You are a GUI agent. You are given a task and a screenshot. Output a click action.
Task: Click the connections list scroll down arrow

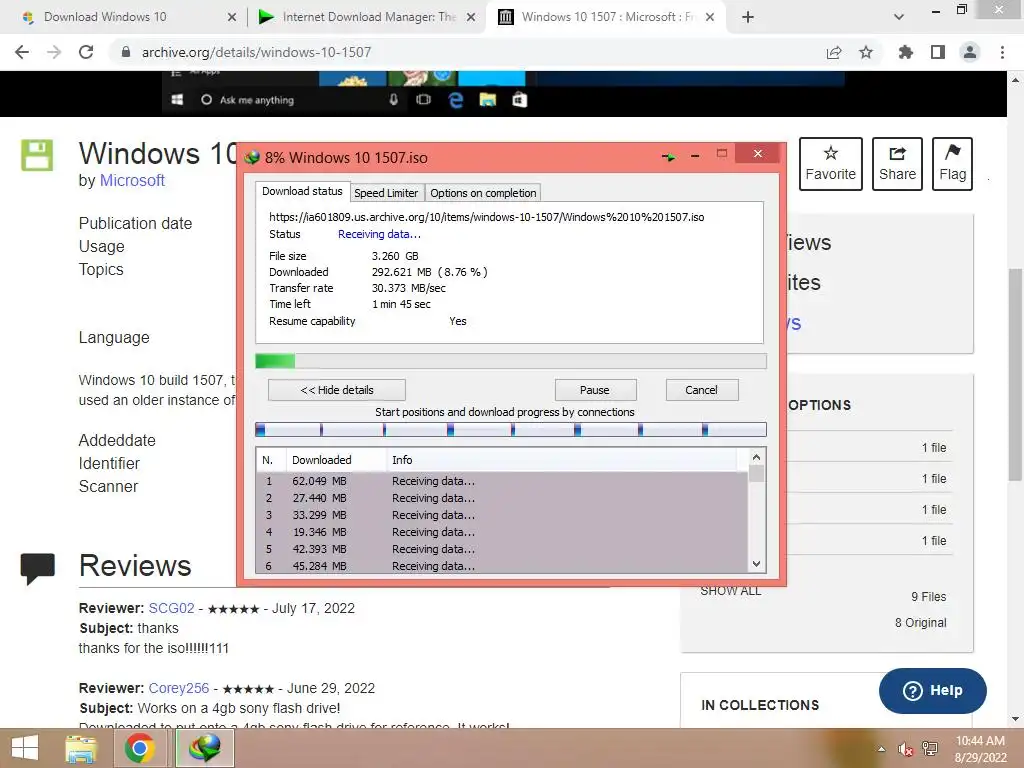(756, 564)
